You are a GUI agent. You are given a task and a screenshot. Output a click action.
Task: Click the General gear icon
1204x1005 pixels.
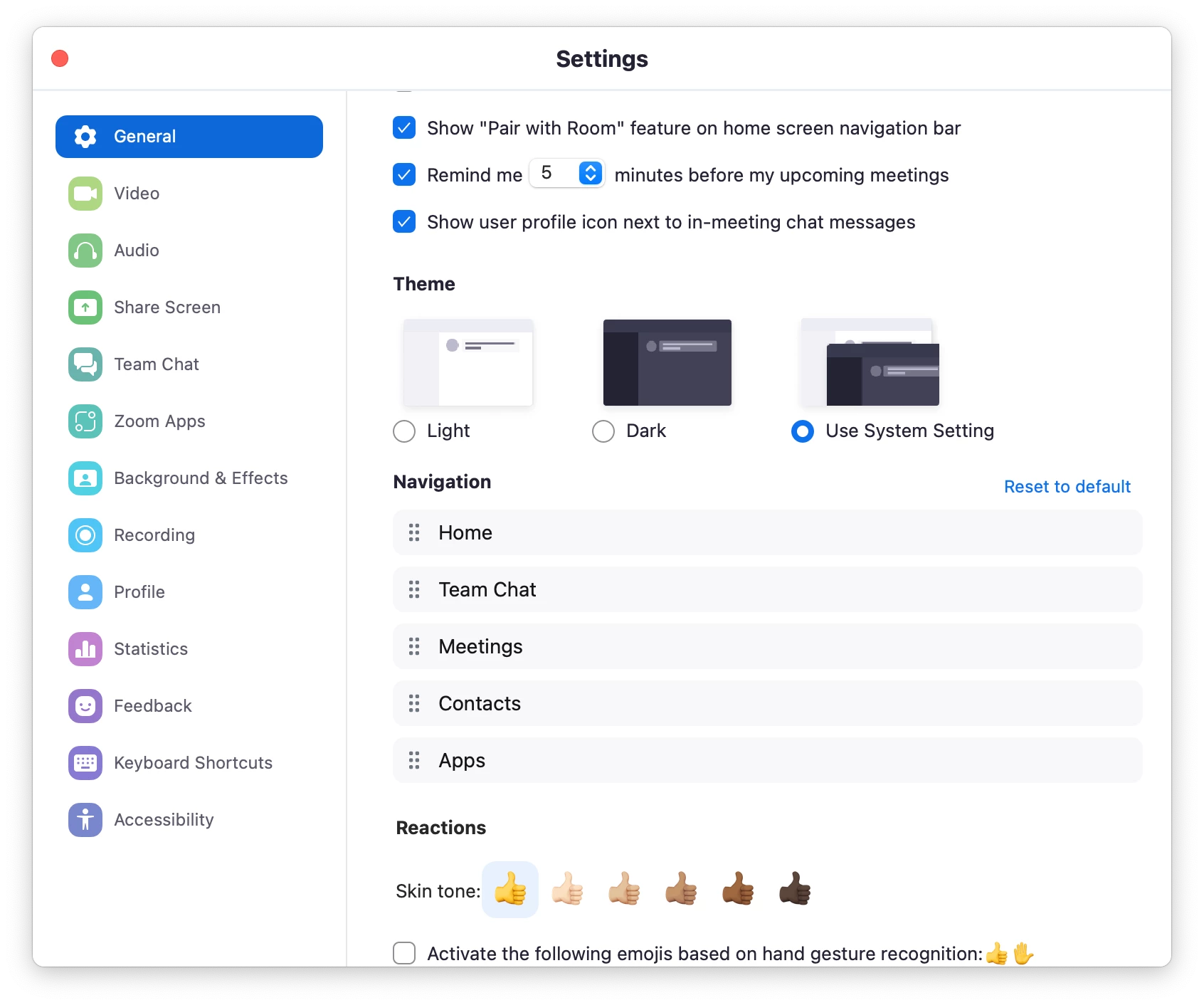(x=85, y=137)
